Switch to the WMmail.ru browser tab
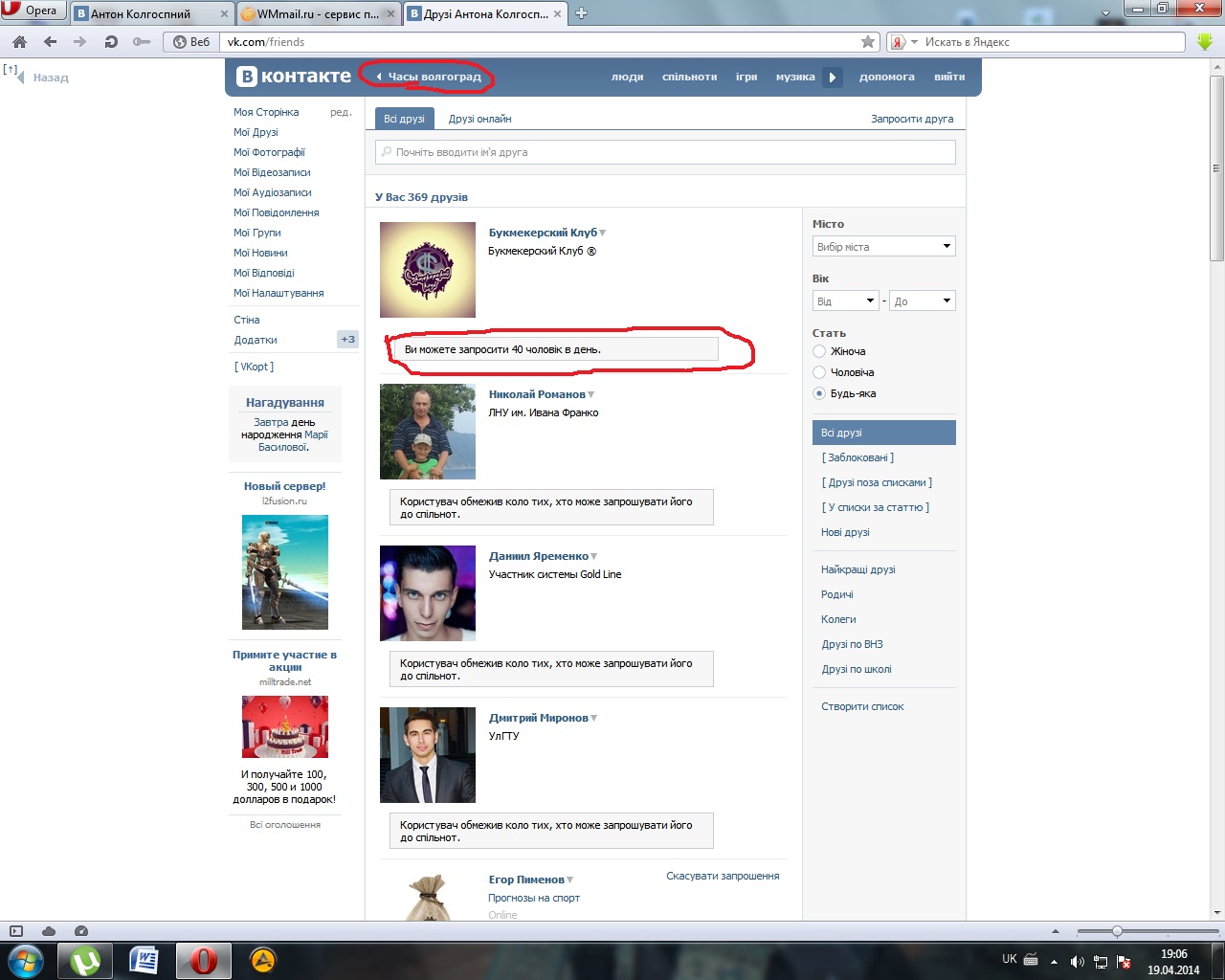Screen dimensions: 1225x980 pyautogui.click(x=320, y=13)
